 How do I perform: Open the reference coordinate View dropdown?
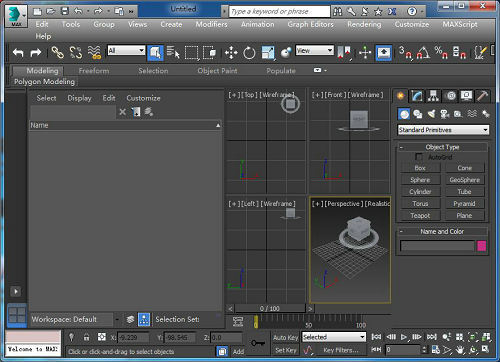click(314, 50)
